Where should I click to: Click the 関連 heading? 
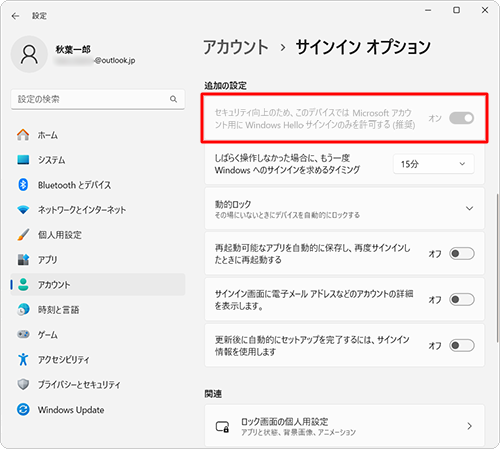click(x=213, y=394)
